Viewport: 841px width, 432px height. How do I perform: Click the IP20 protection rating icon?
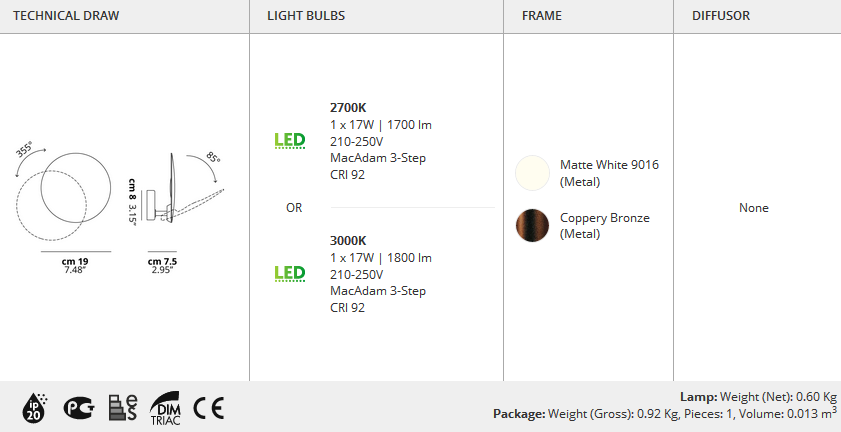[33, 407]
